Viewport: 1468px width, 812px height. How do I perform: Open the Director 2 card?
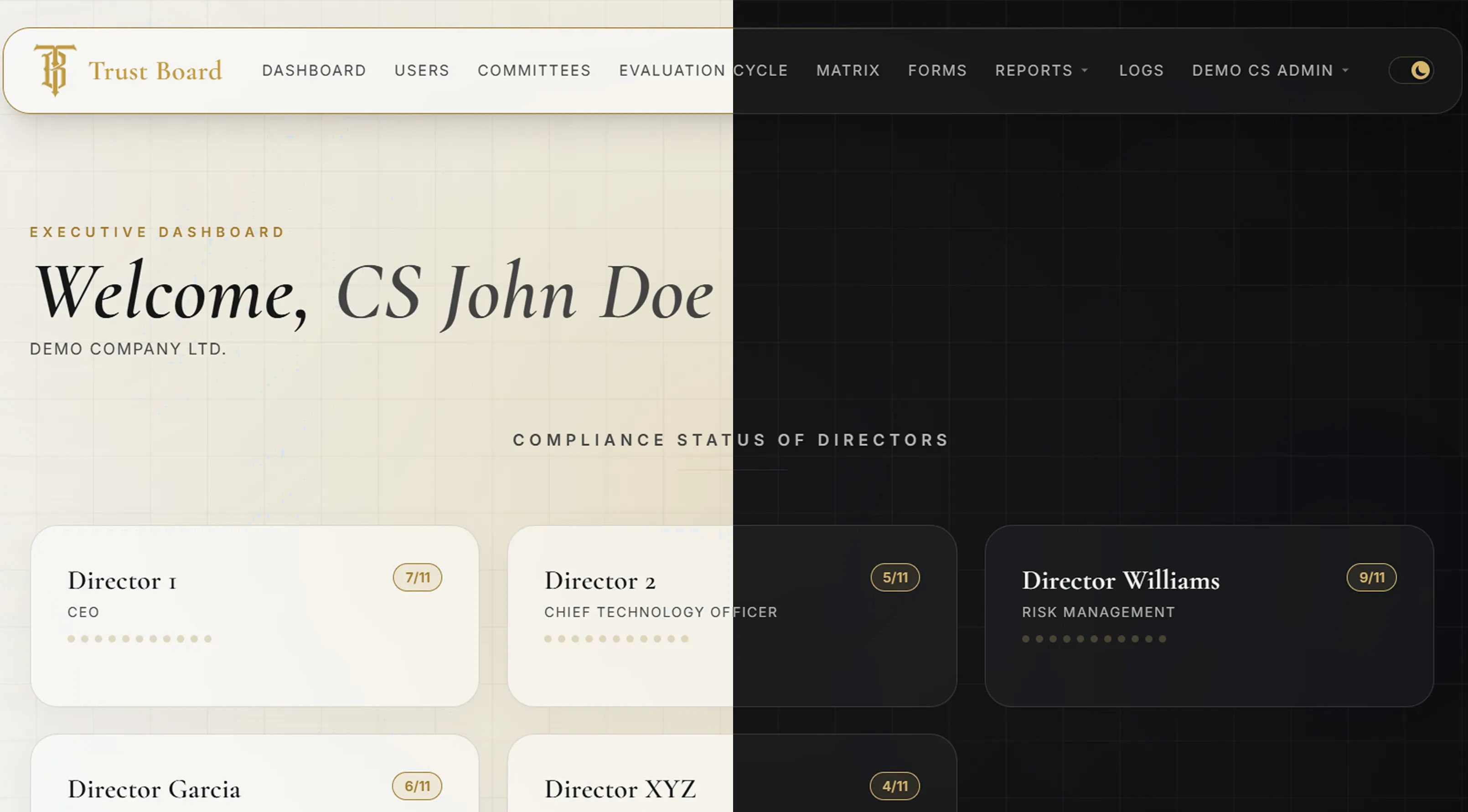tap(732, 616)
